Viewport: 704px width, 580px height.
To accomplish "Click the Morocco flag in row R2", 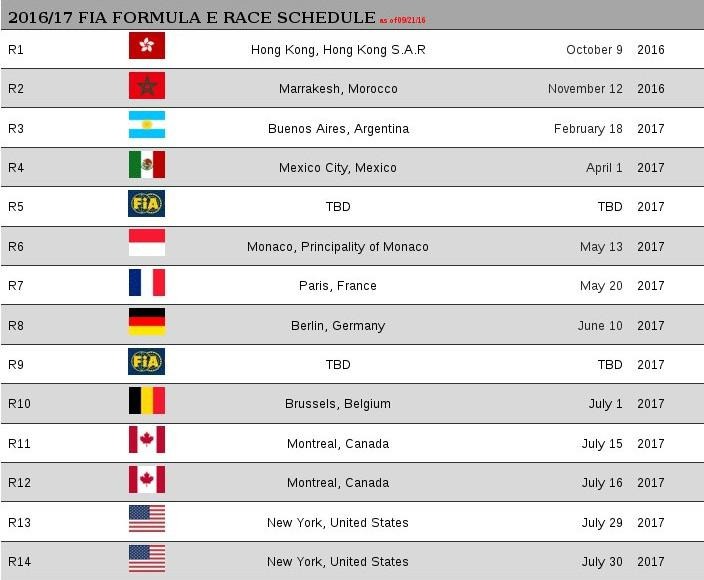I will pyautogui.click(x=147, y=85).
